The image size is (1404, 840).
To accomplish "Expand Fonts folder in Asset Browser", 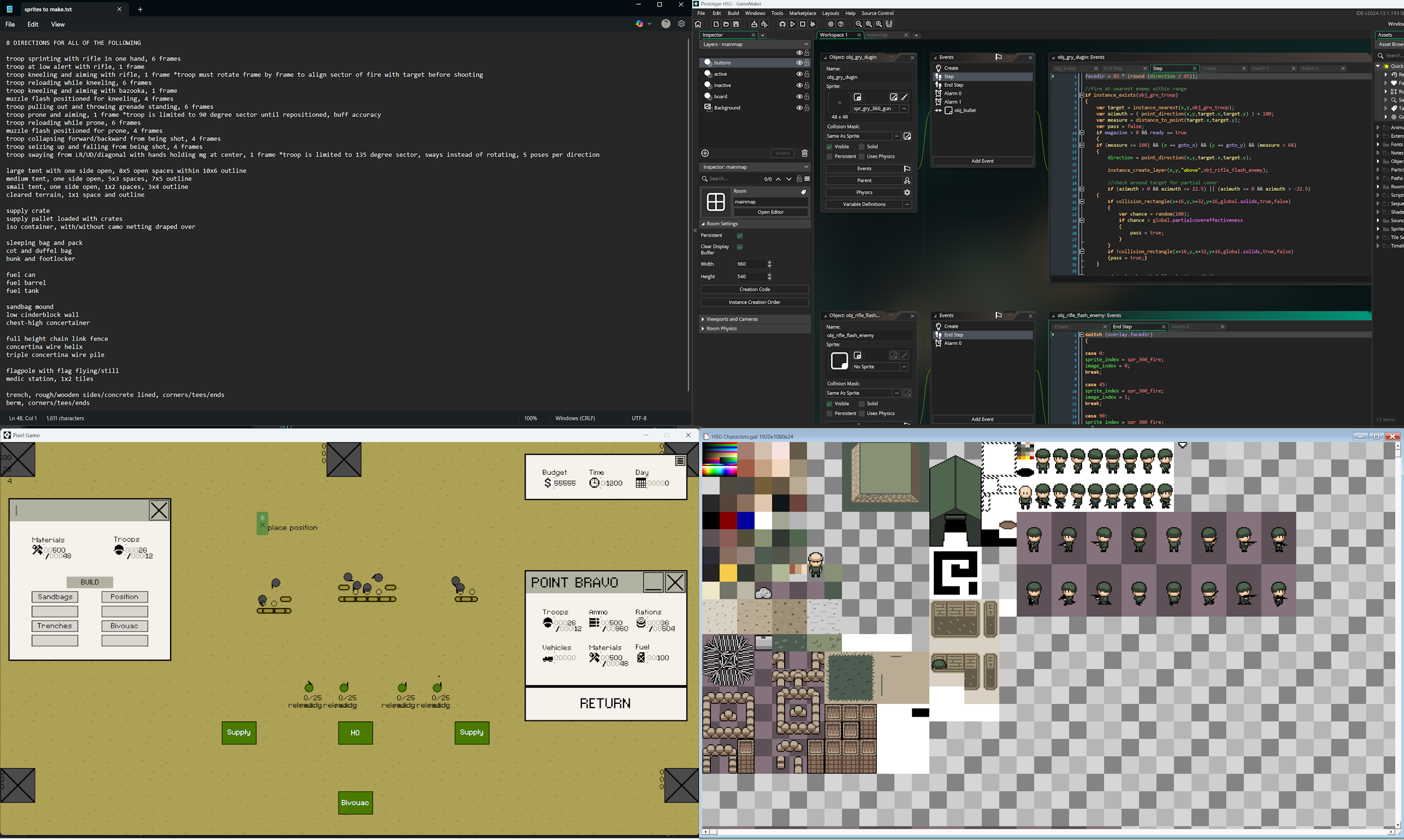I will click(x=1378, y=145).
